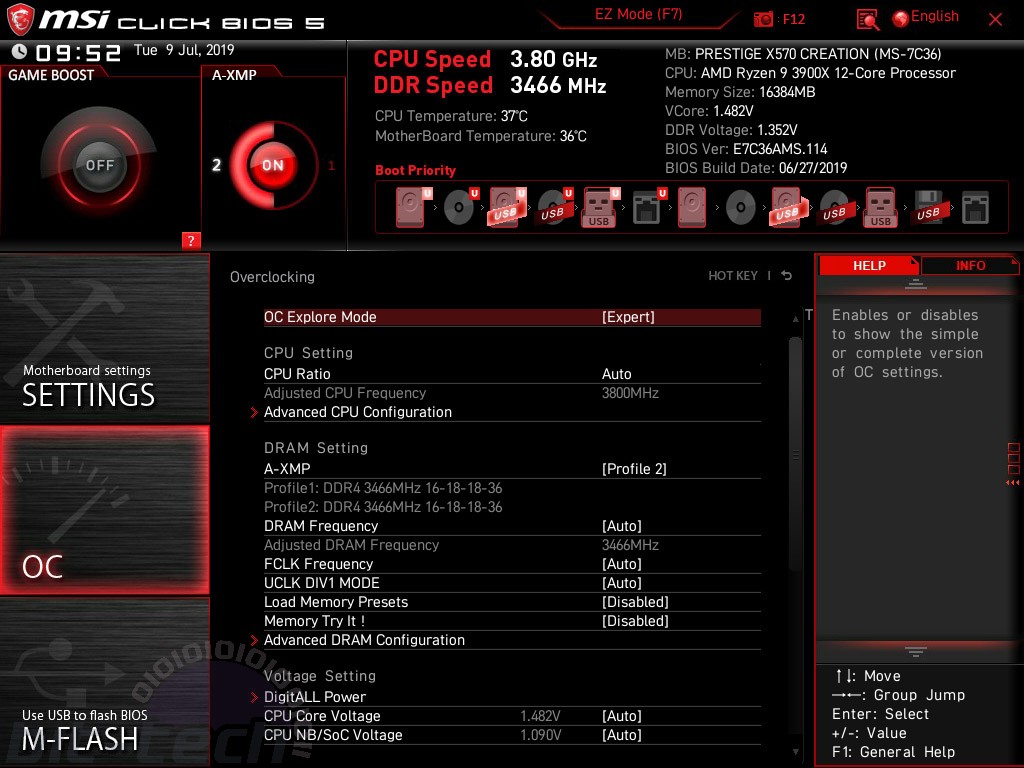Screen dimensions: 1024x768
Task: Expand Advanced DRAM Configuration submenu
Action: pos(364,640)
